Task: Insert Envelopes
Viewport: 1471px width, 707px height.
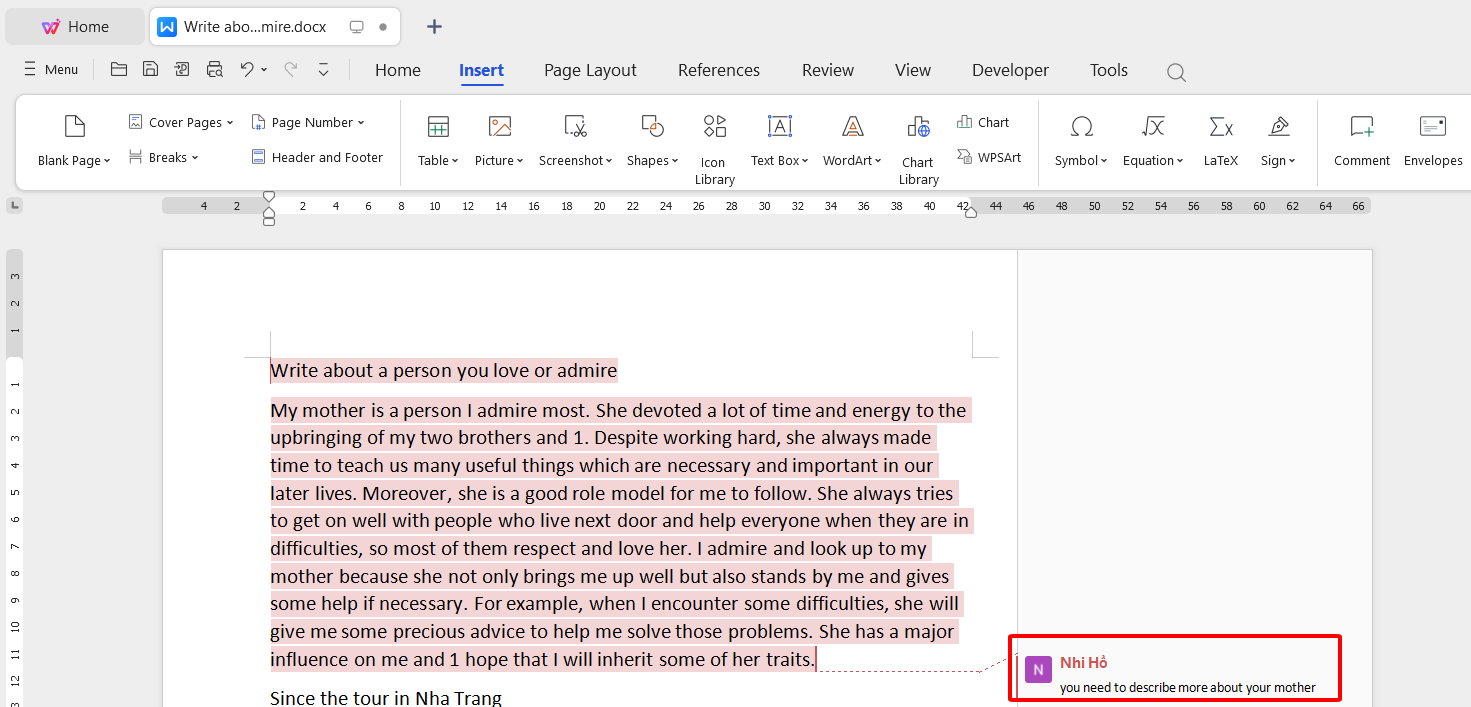Action: tap(1432, 140)
